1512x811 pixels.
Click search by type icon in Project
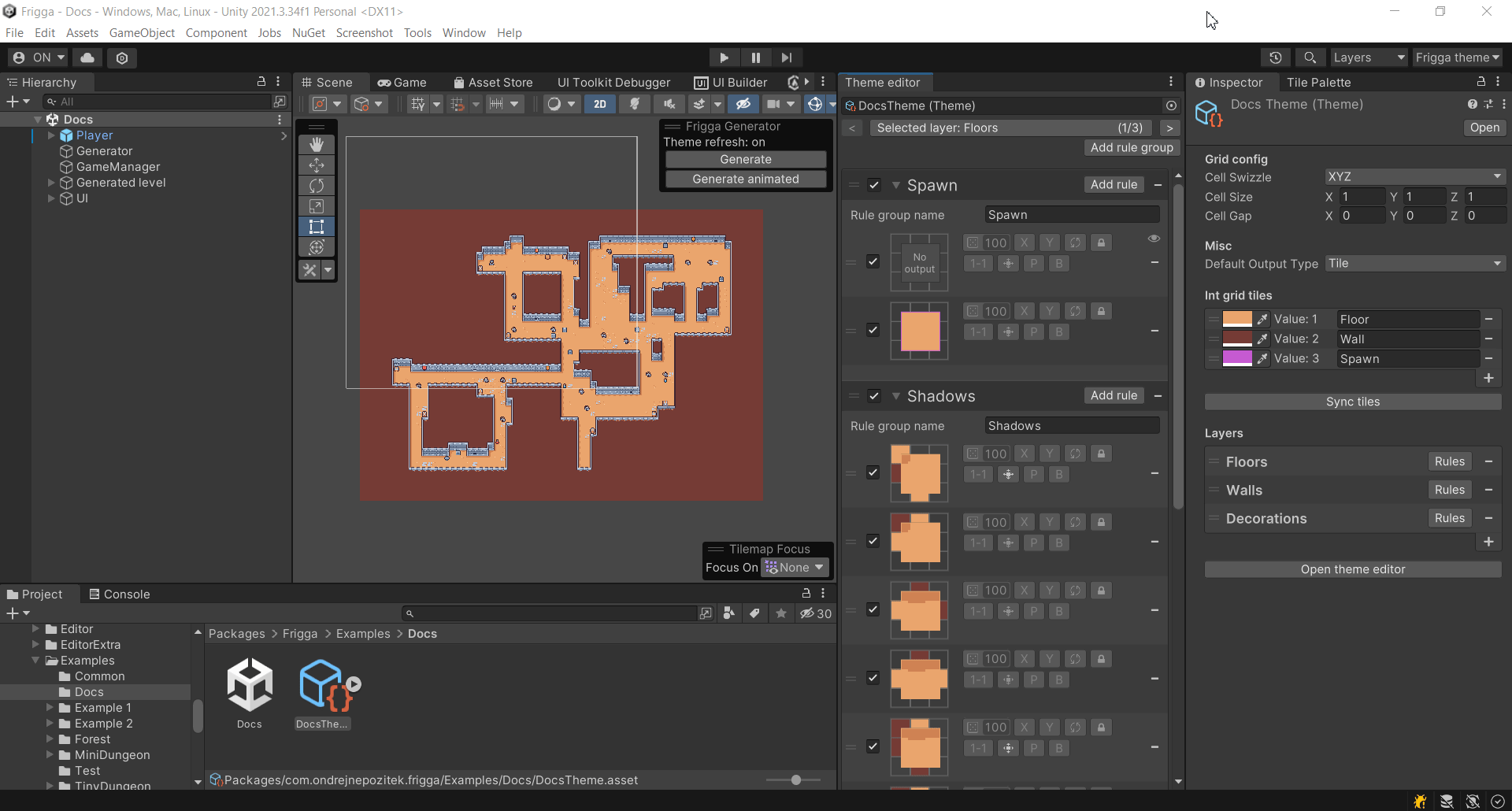coord(729,613)
